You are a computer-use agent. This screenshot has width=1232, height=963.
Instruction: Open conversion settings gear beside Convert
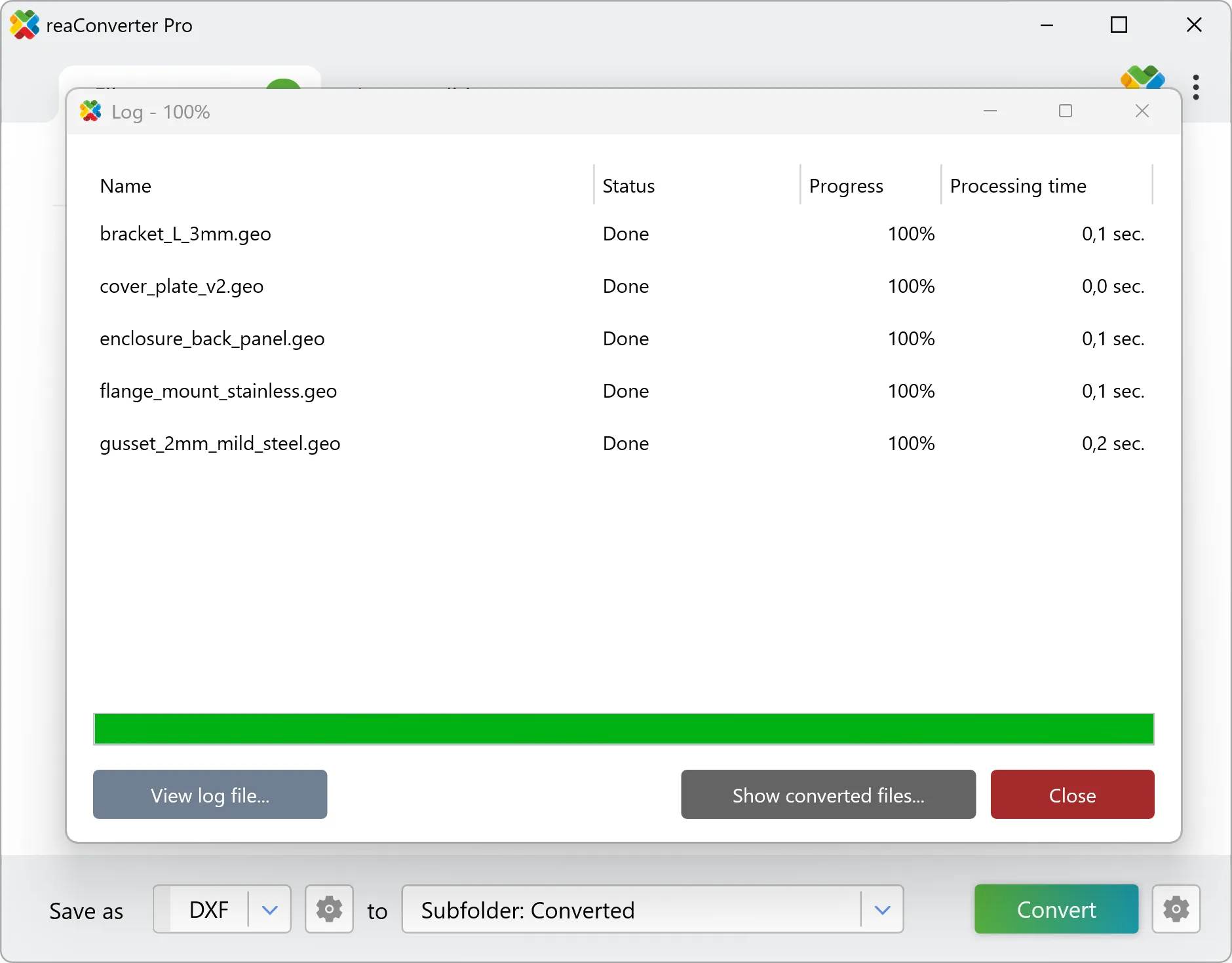tap(1176, 909)
